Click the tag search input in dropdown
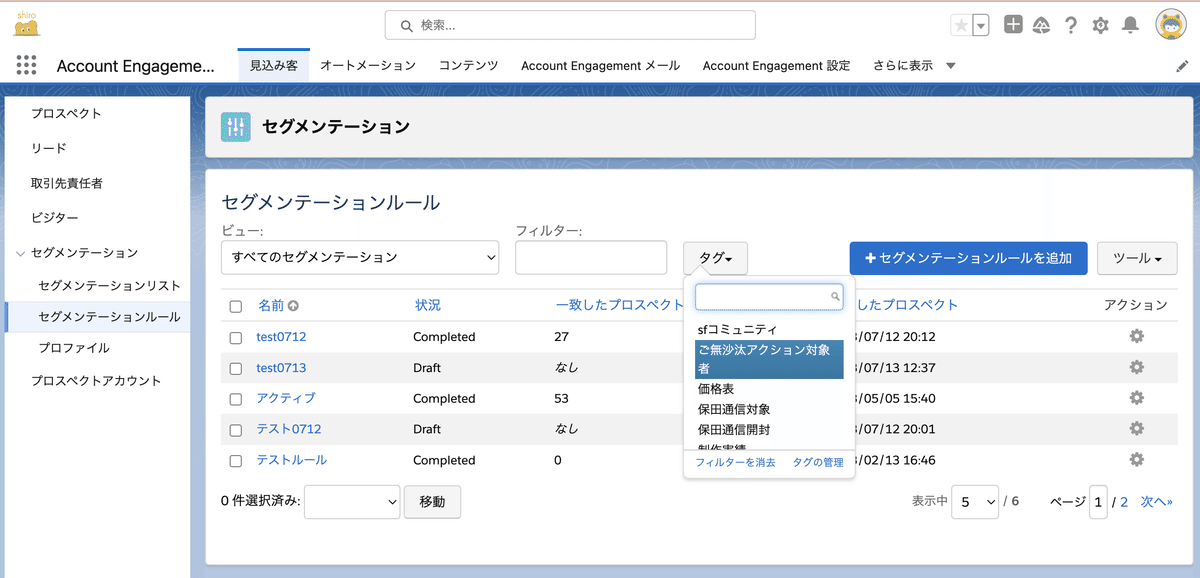This screenshot has height=578, width=1200. click(x=769, y=297)
